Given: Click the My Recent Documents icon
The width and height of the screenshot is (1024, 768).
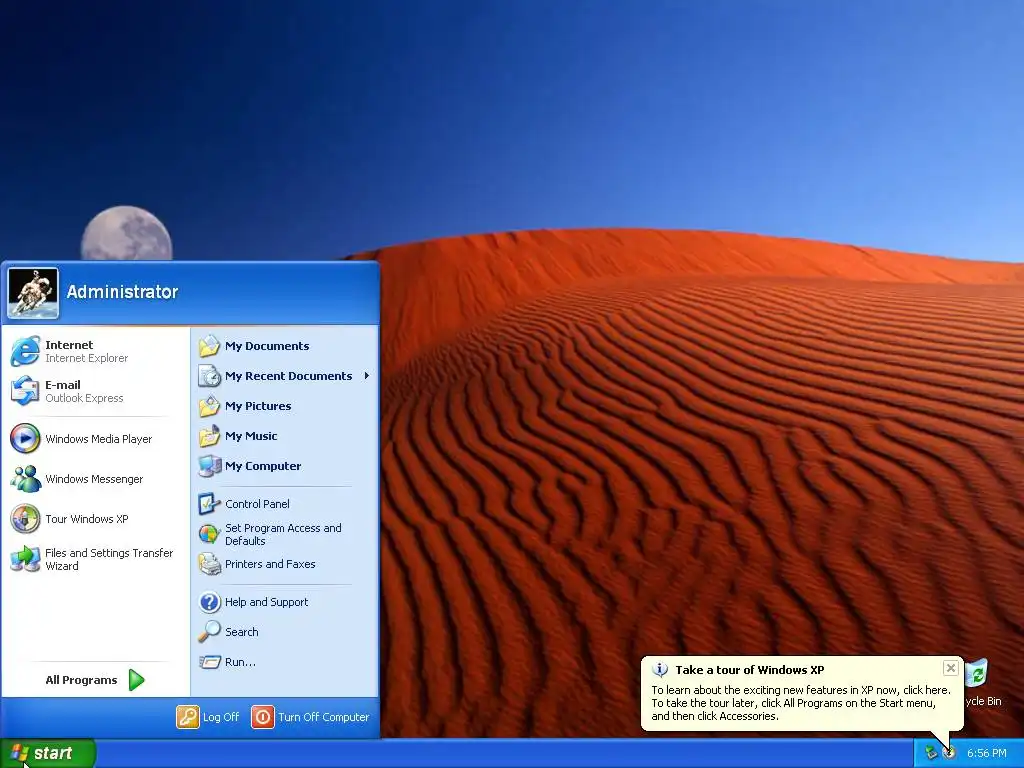Looking at the screenshot, I should 210,376.
